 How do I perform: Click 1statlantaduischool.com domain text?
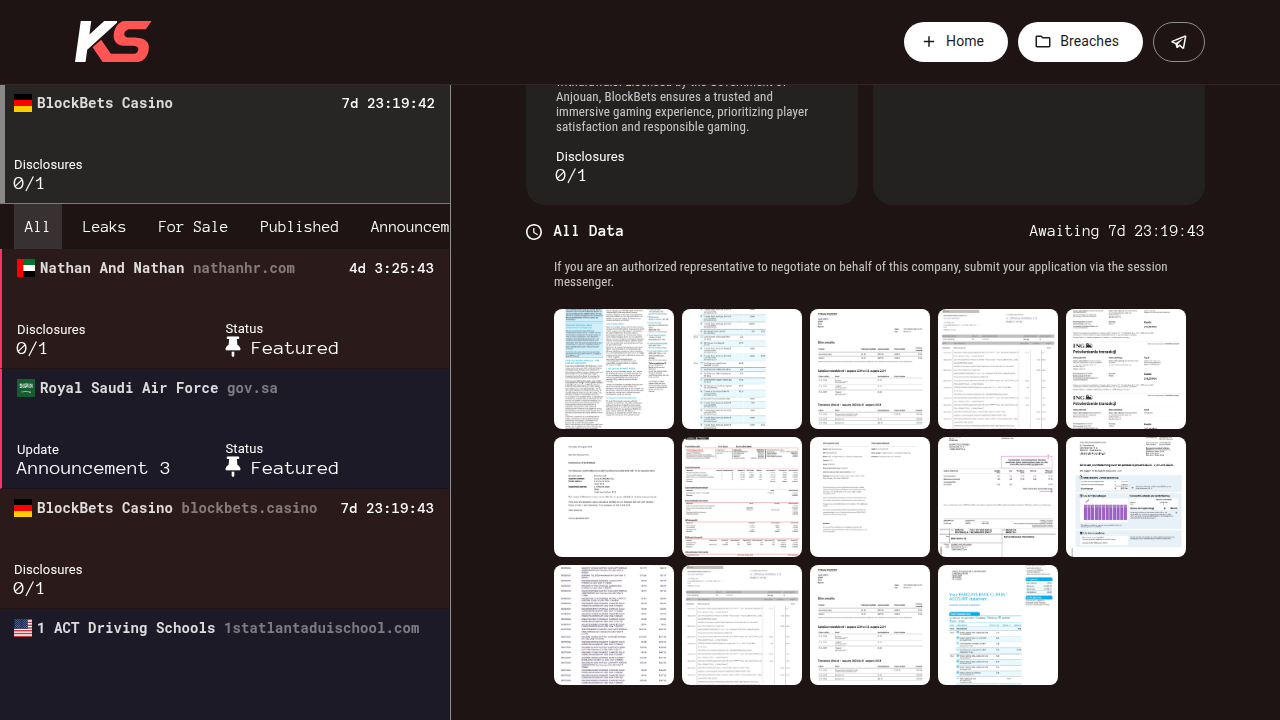tap(322, 628)
